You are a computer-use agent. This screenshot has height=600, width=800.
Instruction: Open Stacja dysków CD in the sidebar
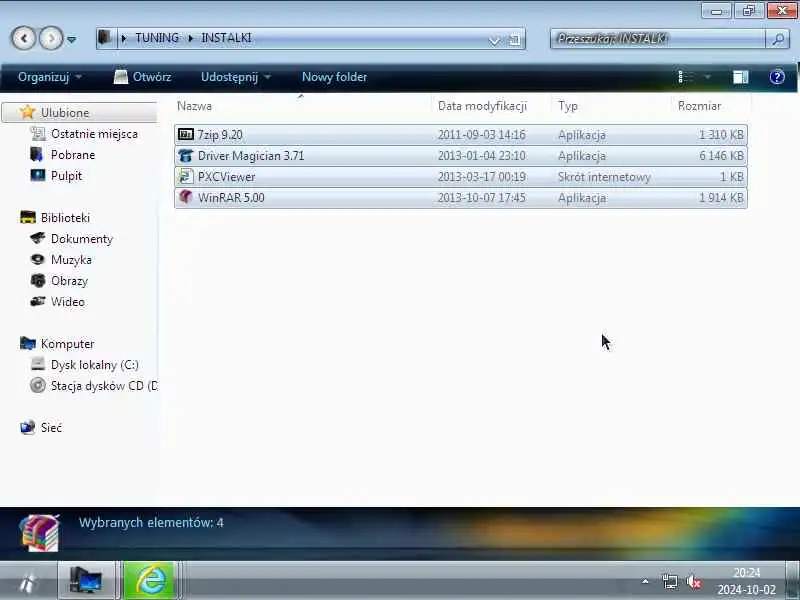point(104,386)
